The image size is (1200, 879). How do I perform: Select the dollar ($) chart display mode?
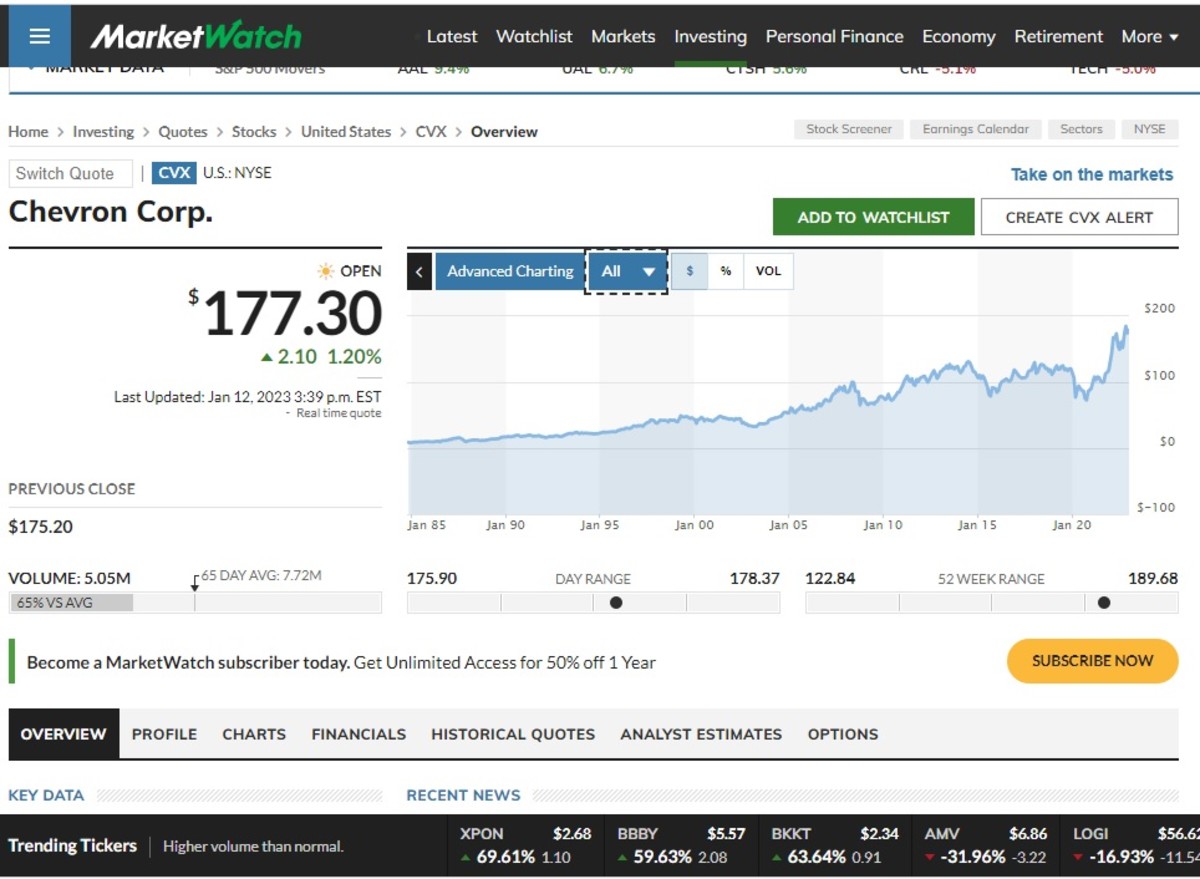(x=689, y=271)
